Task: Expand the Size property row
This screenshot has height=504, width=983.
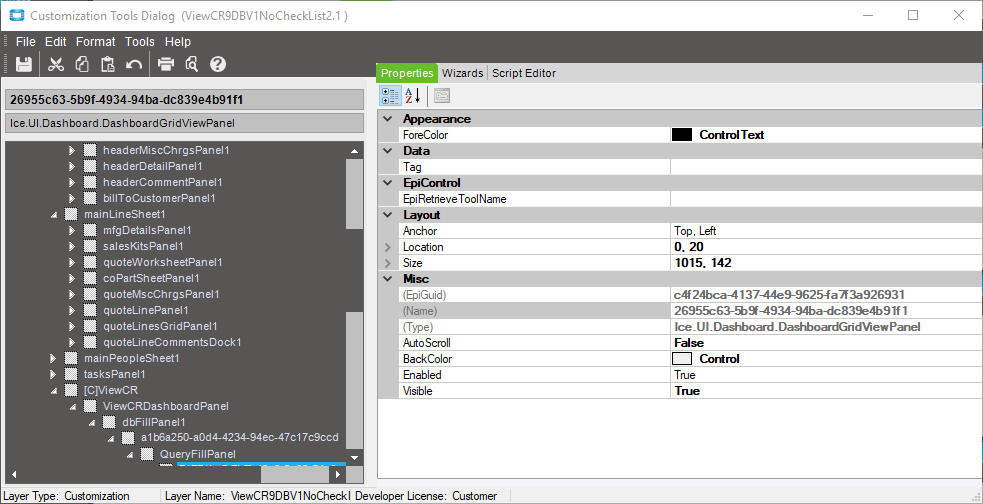Action: [x=388, y=263]
